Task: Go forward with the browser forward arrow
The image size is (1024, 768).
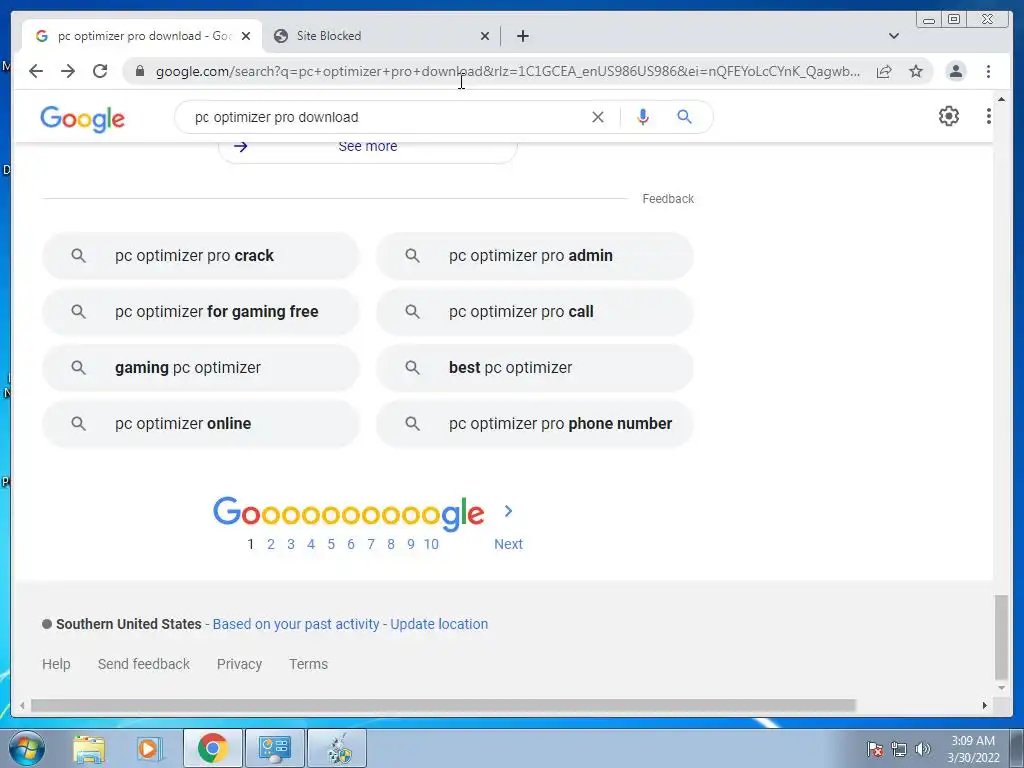Action: 68,71
